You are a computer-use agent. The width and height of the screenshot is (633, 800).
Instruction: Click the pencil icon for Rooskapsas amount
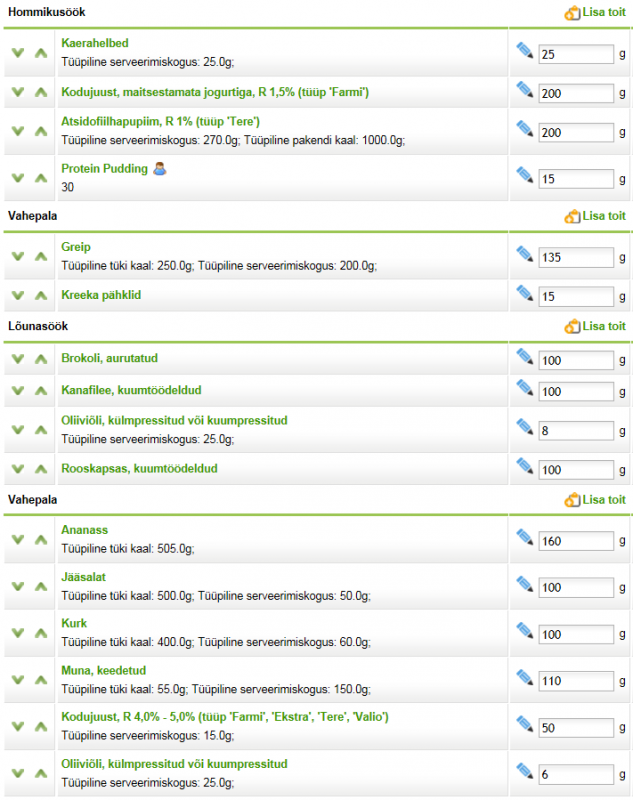coord(525,466)
